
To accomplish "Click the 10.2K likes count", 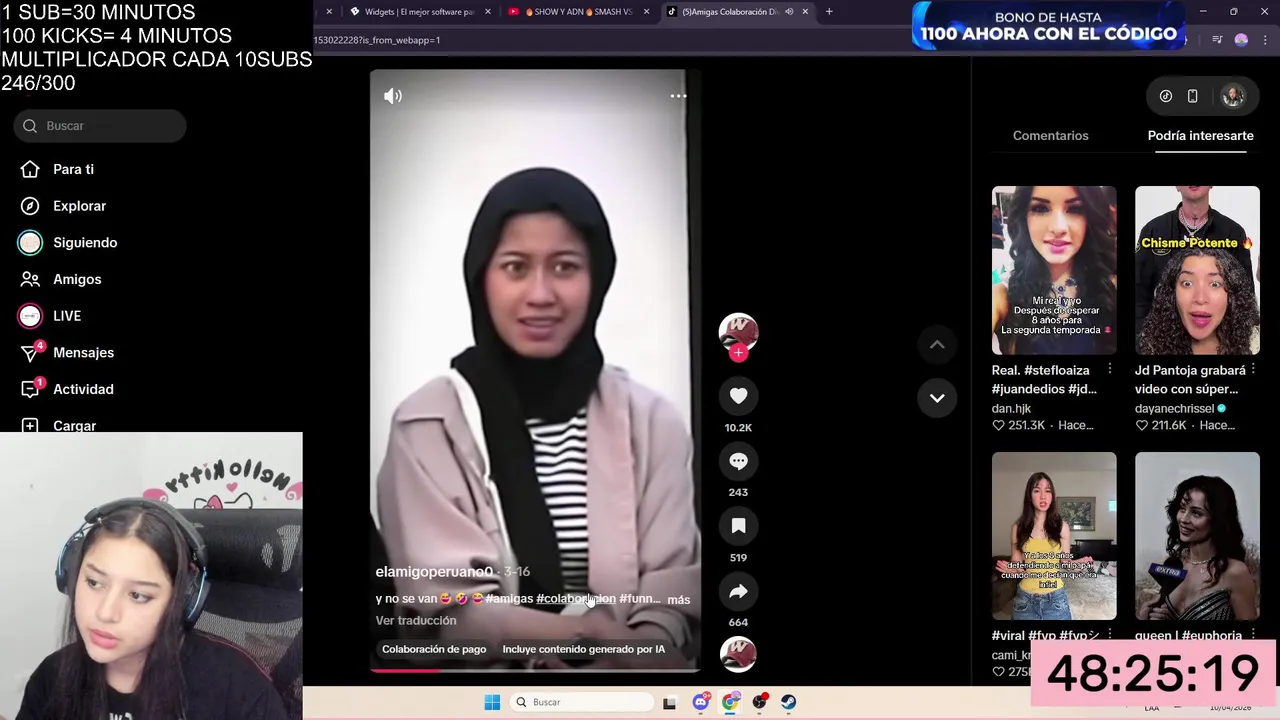I will pos(738,427).
